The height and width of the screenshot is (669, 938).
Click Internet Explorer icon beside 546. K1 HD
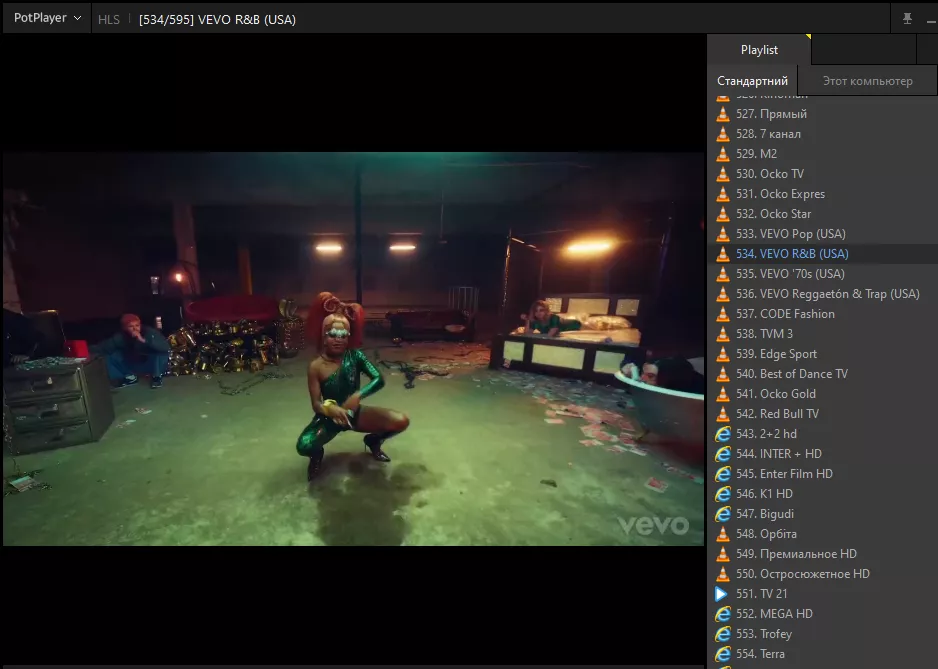pos(723,494)
